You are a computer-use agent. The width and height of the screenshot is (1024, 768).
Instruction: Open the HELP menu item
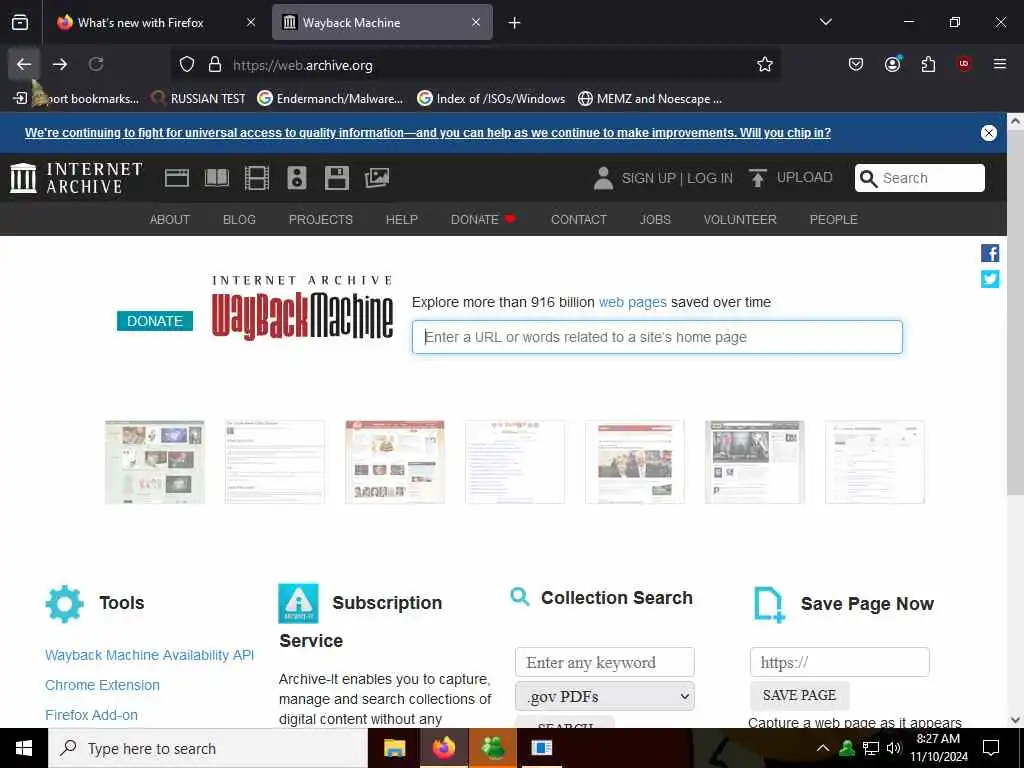(x=402, y=219)
